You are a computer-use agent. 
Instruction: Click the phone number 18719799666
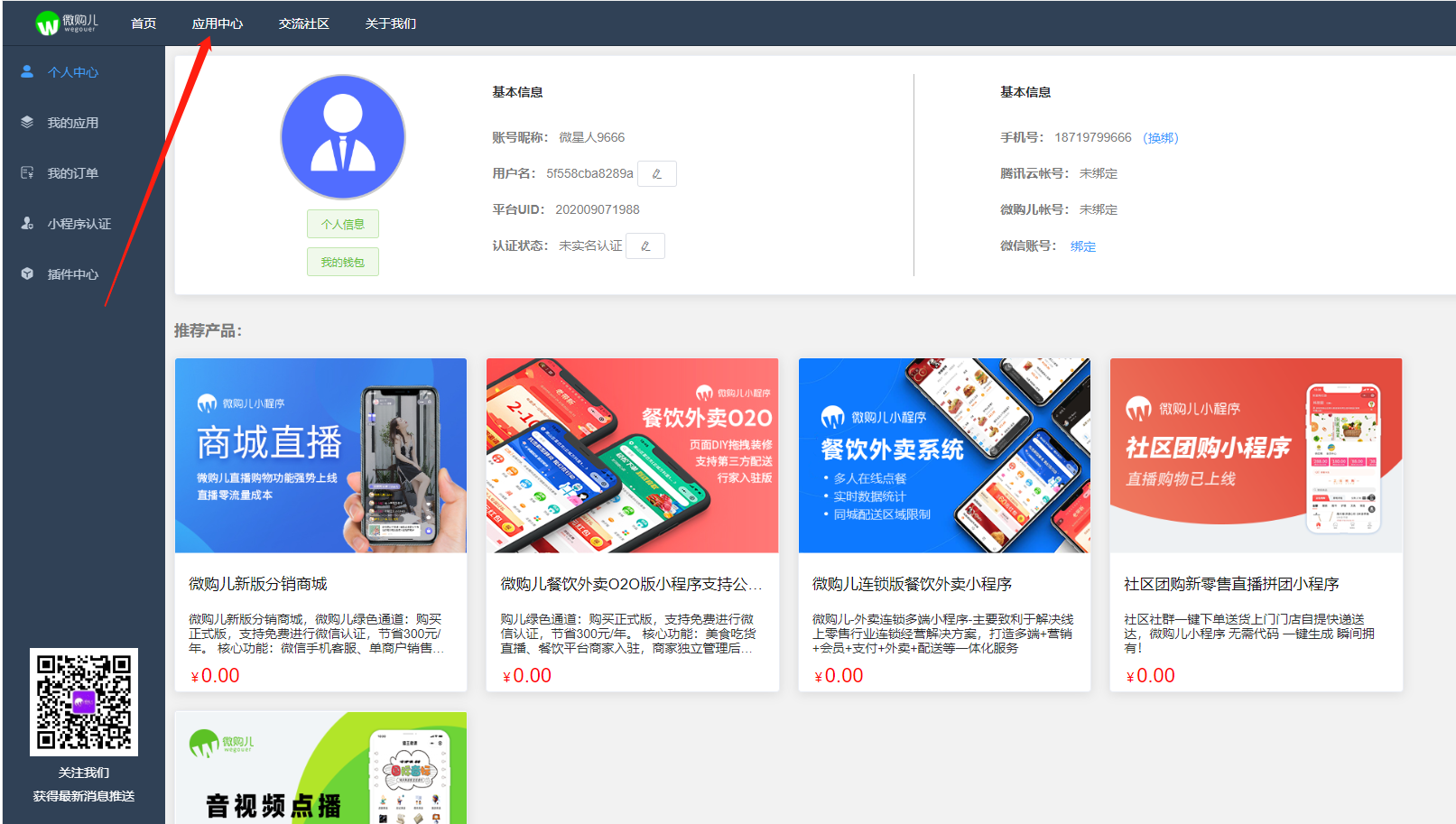click(1092, 137)
